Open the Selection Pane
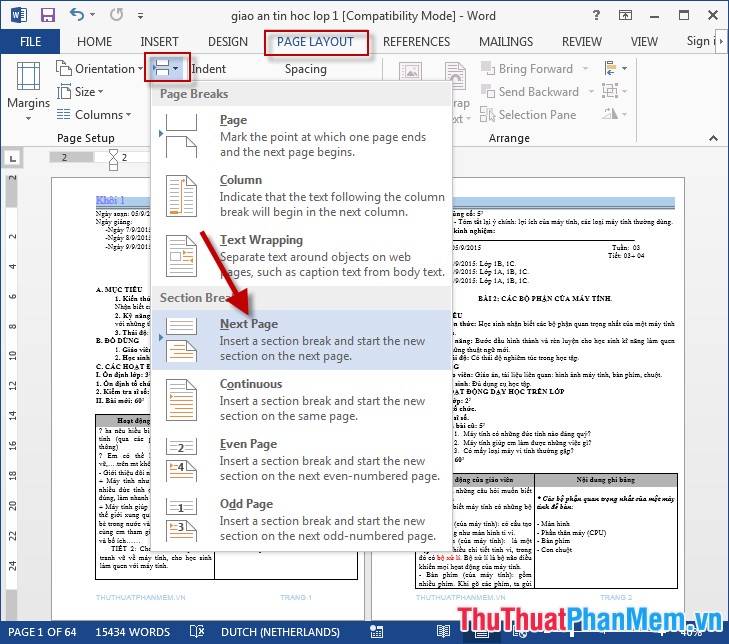This screenshot has height=644, width=729. (528, 114)
